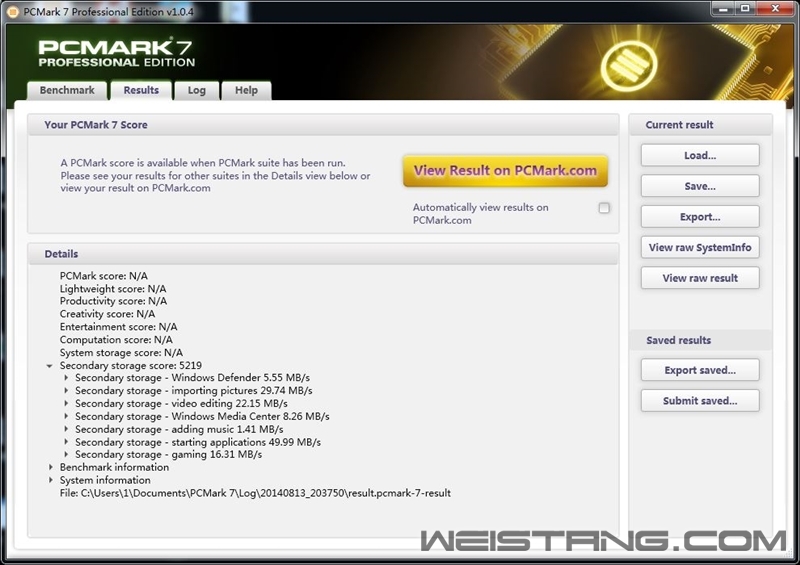Switch to the Benchmark tab
This screenshot has width=800, height=565.
(x=67, y=90)
